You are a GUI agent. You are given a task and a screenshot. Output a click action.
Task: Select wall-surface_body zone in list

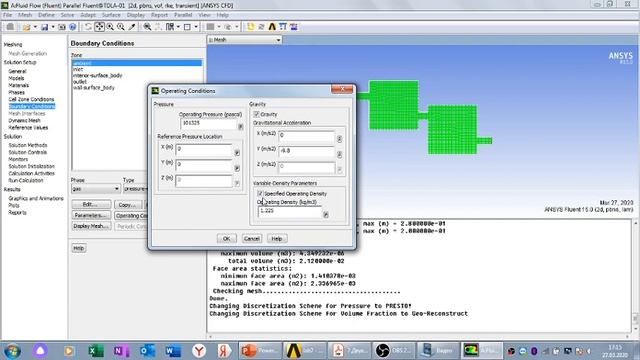point(94,88)
